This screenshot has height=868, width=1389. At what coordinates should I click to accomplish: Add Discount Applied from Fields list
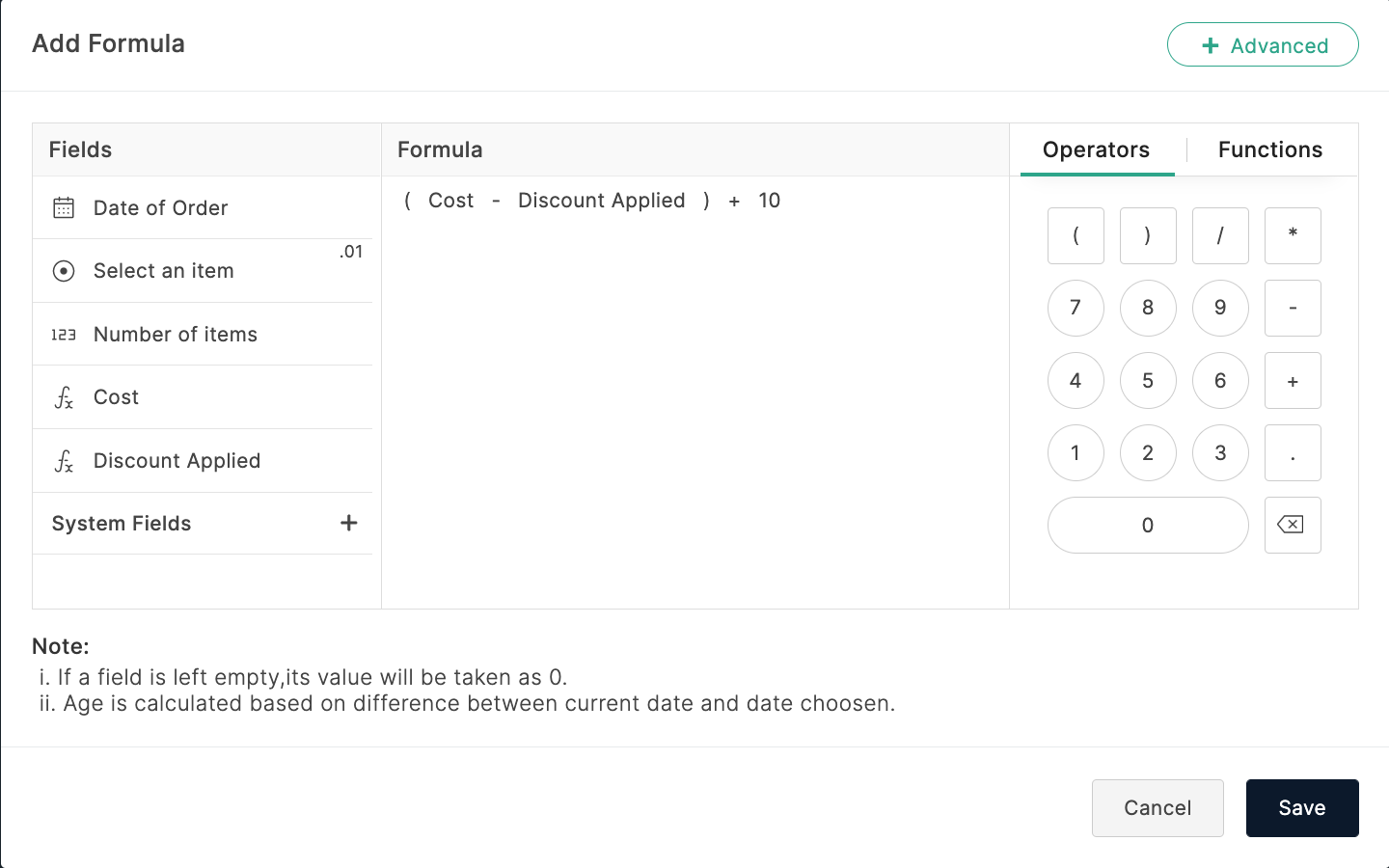tap(203, 461)
